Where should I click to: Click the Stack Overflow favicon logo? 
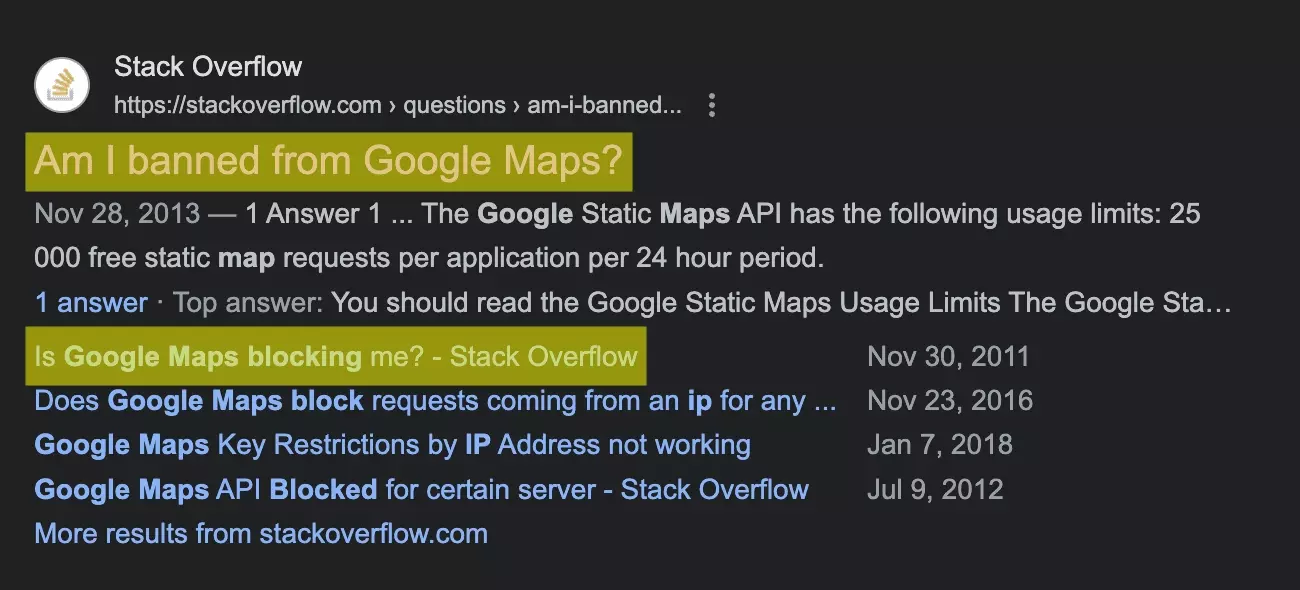[x=63, y=86]
